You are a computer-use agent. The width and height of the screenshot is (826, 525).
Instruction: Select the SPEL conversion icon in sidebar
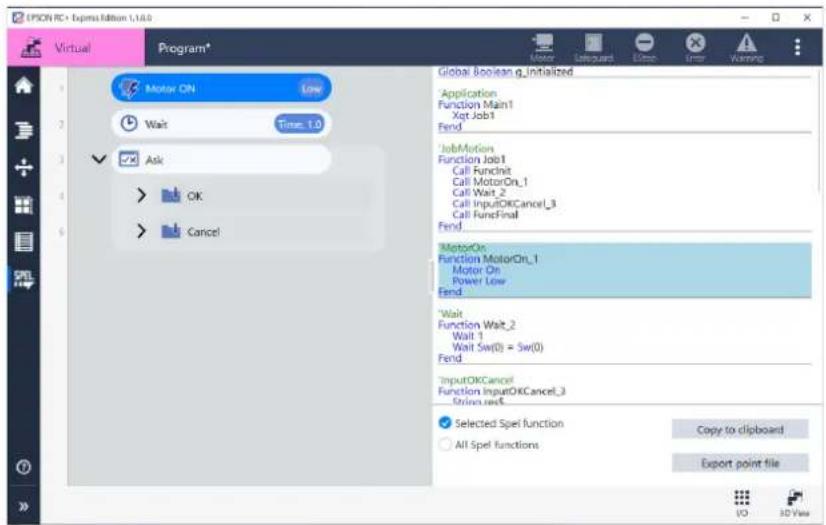[x=23, y=279]
